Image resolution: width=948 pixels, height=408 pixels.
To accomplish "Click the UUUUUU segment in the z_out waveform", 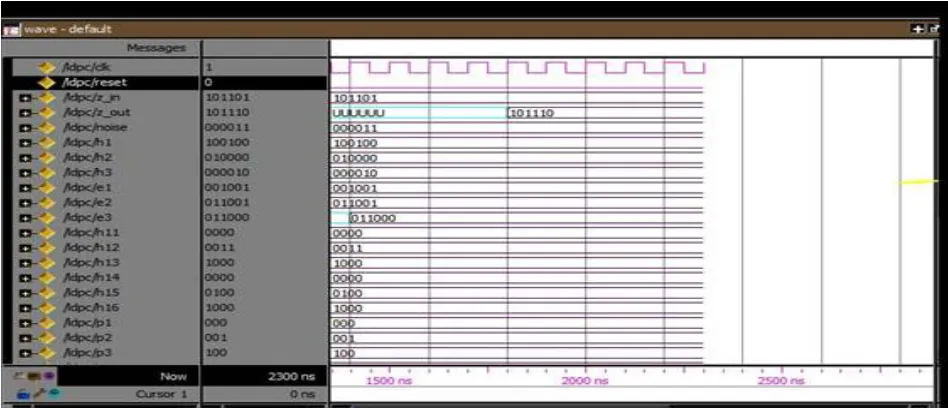I will pyautogui.click(x=359, y=113).
